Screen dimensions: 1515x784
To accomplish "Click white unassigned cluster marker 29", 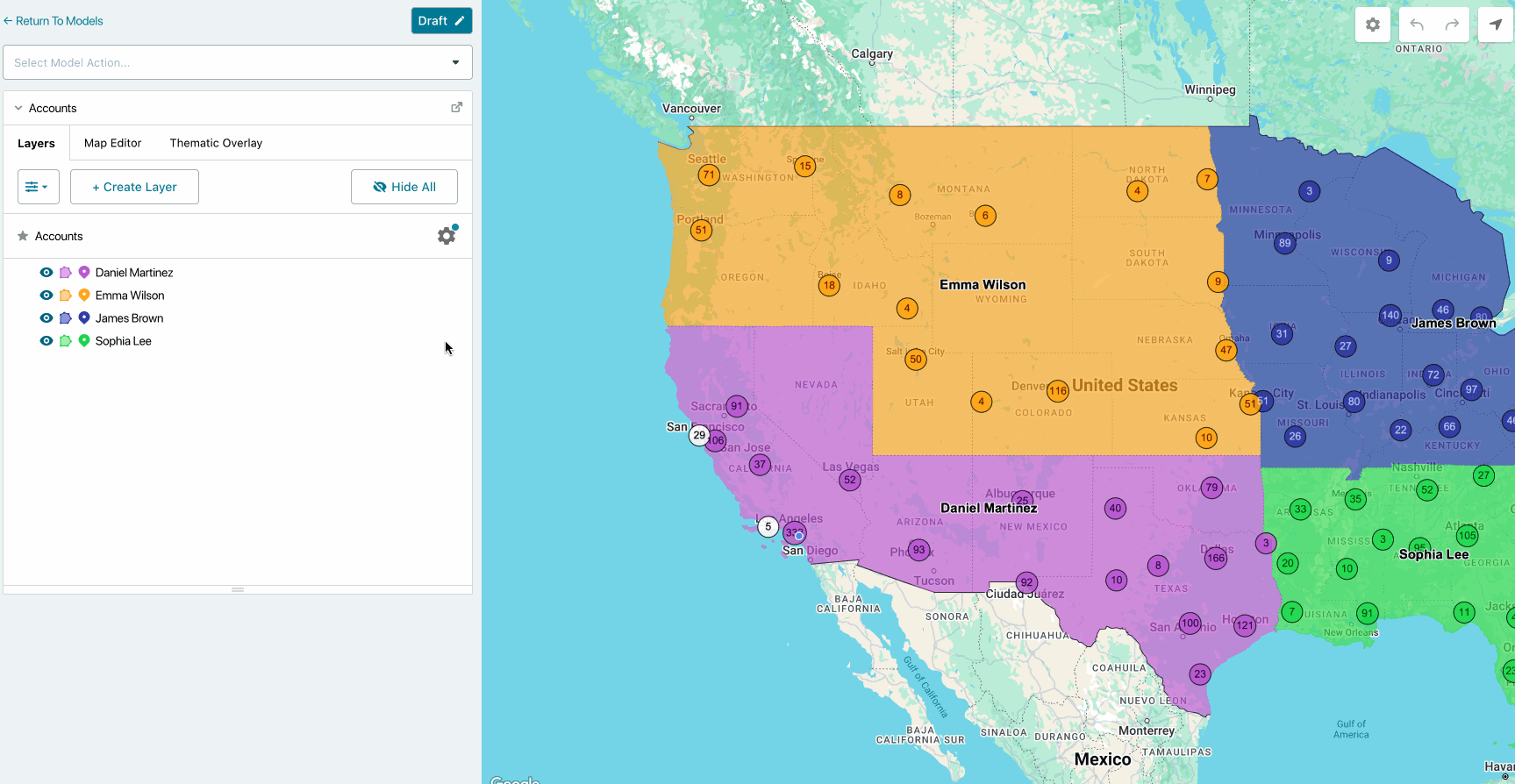I will pyautogui.click(x=699, y=435).
